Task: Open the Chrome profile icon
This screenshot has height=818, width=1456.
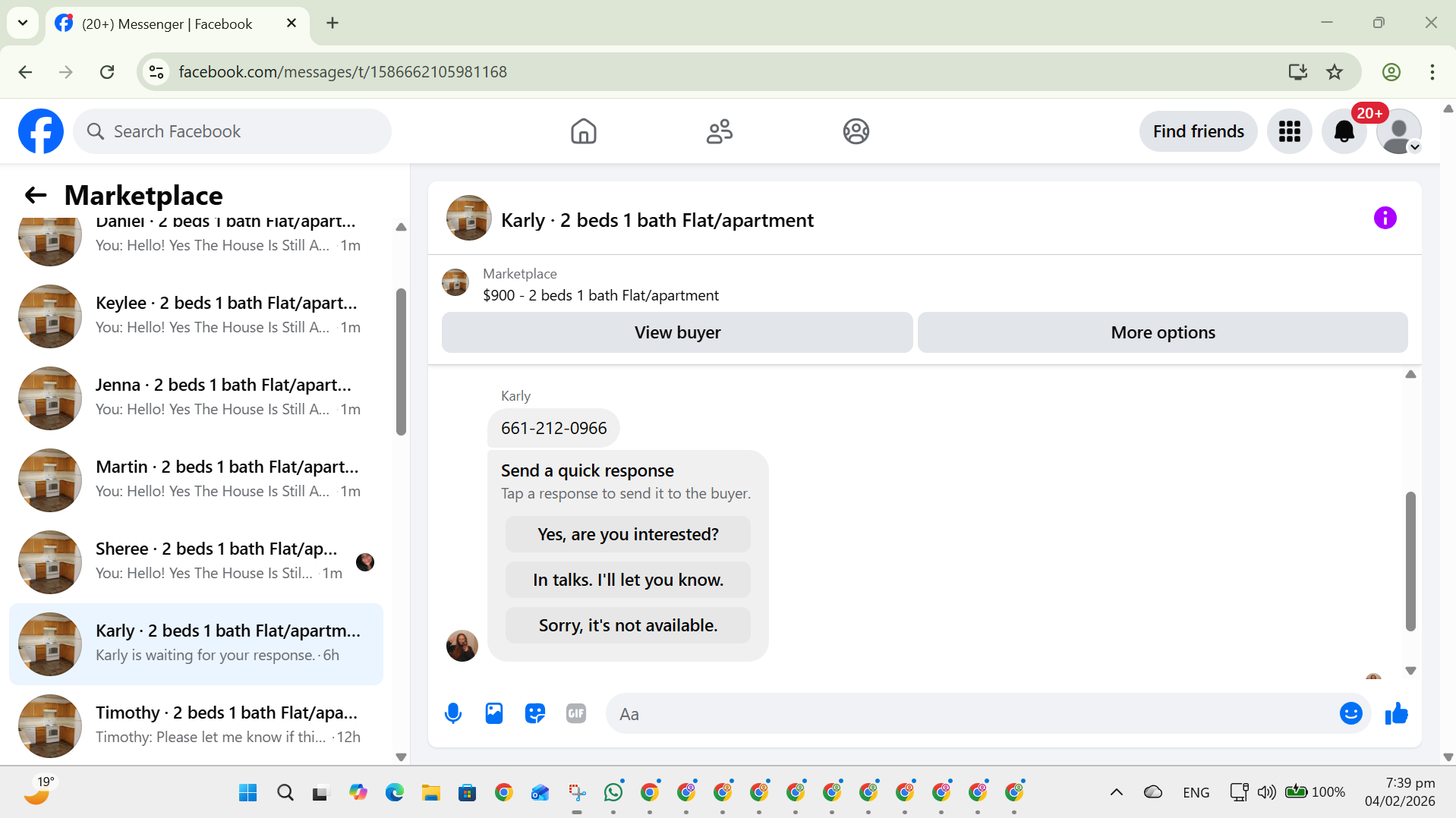Action: coord(1391,72)
